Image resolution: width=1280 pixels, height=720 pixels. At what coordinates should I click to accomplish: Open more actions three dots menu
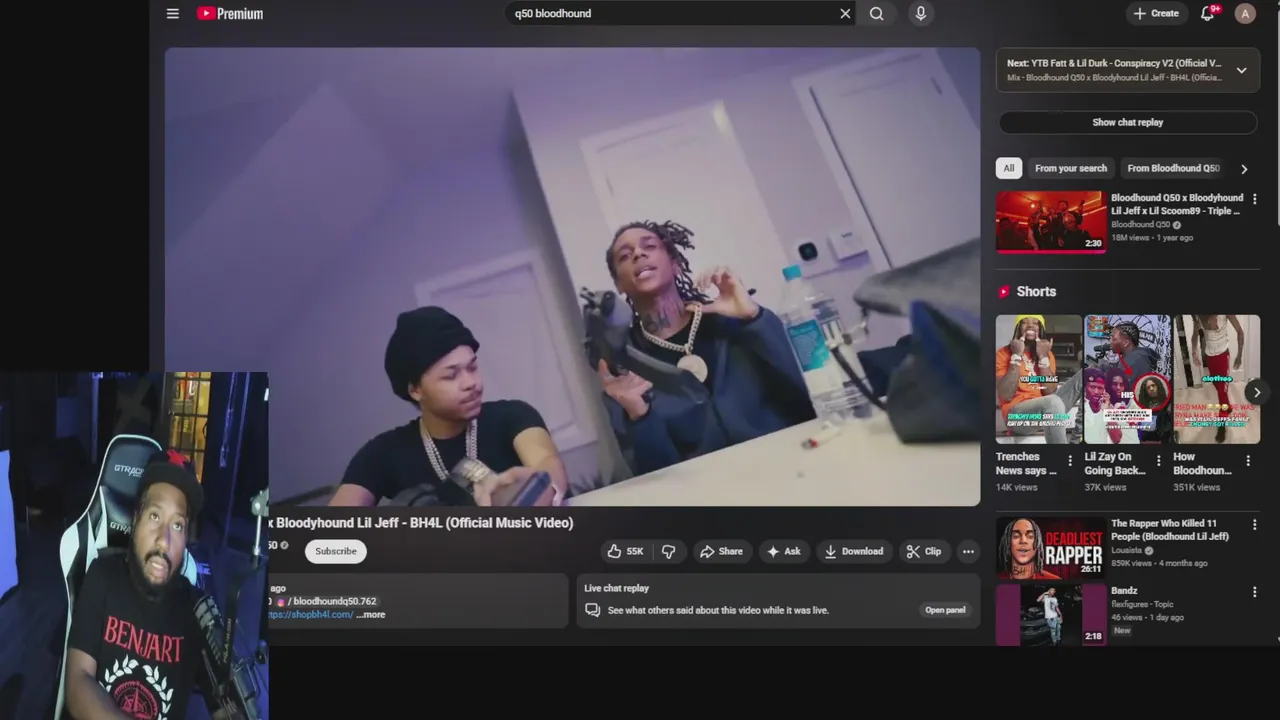click(x=967, y=551)
